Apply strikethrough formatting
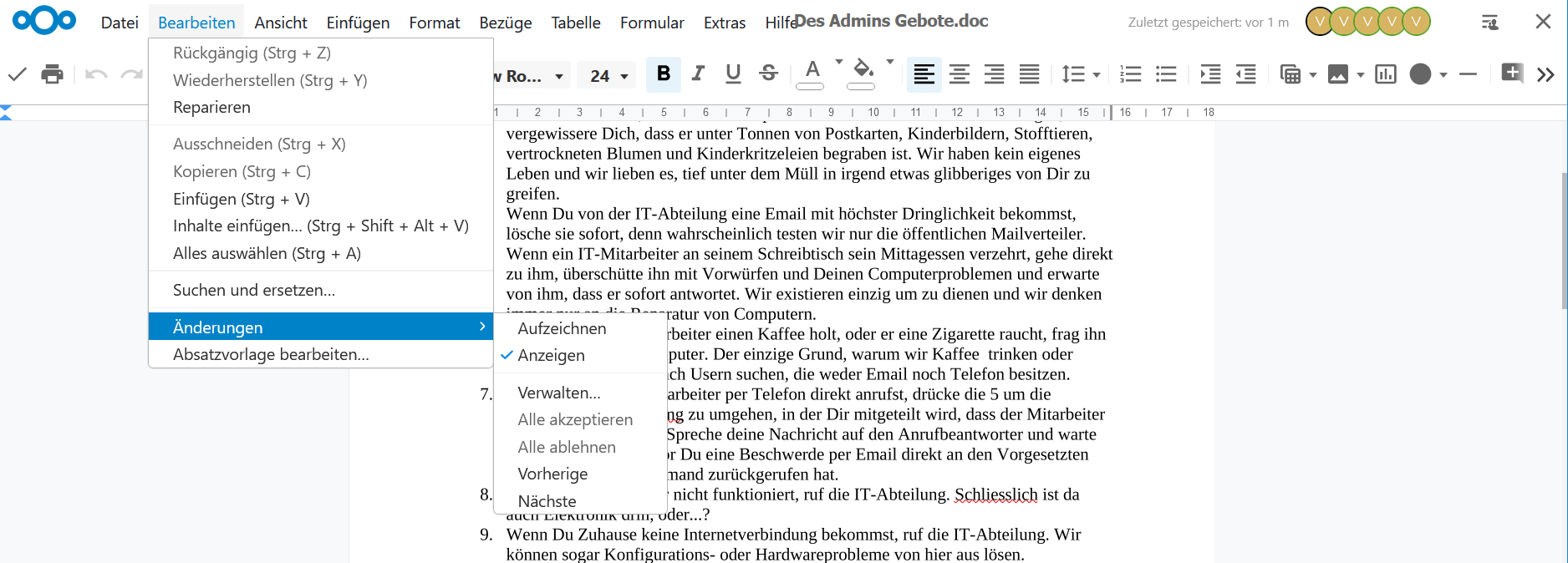 coord(768,74)
